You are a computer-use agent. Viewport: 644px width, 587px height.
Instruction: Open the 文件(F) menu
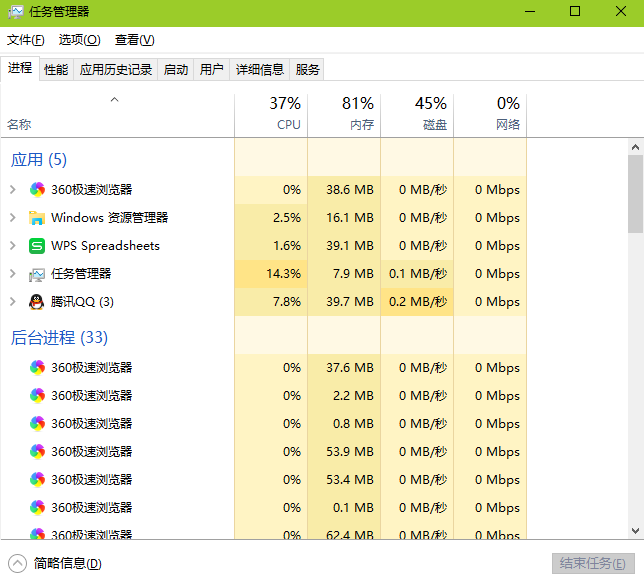coord(25,40)
